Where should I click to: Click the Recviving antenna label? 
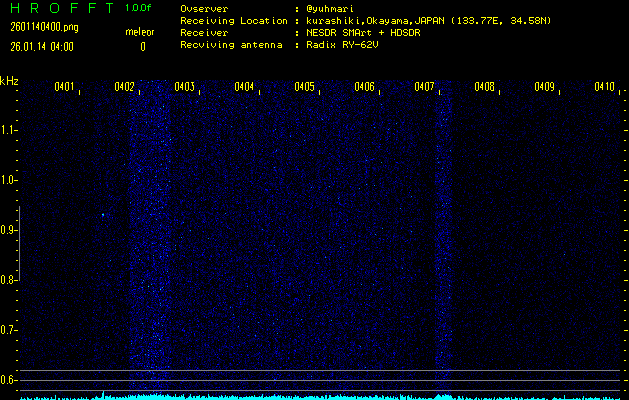pos(231,45)
